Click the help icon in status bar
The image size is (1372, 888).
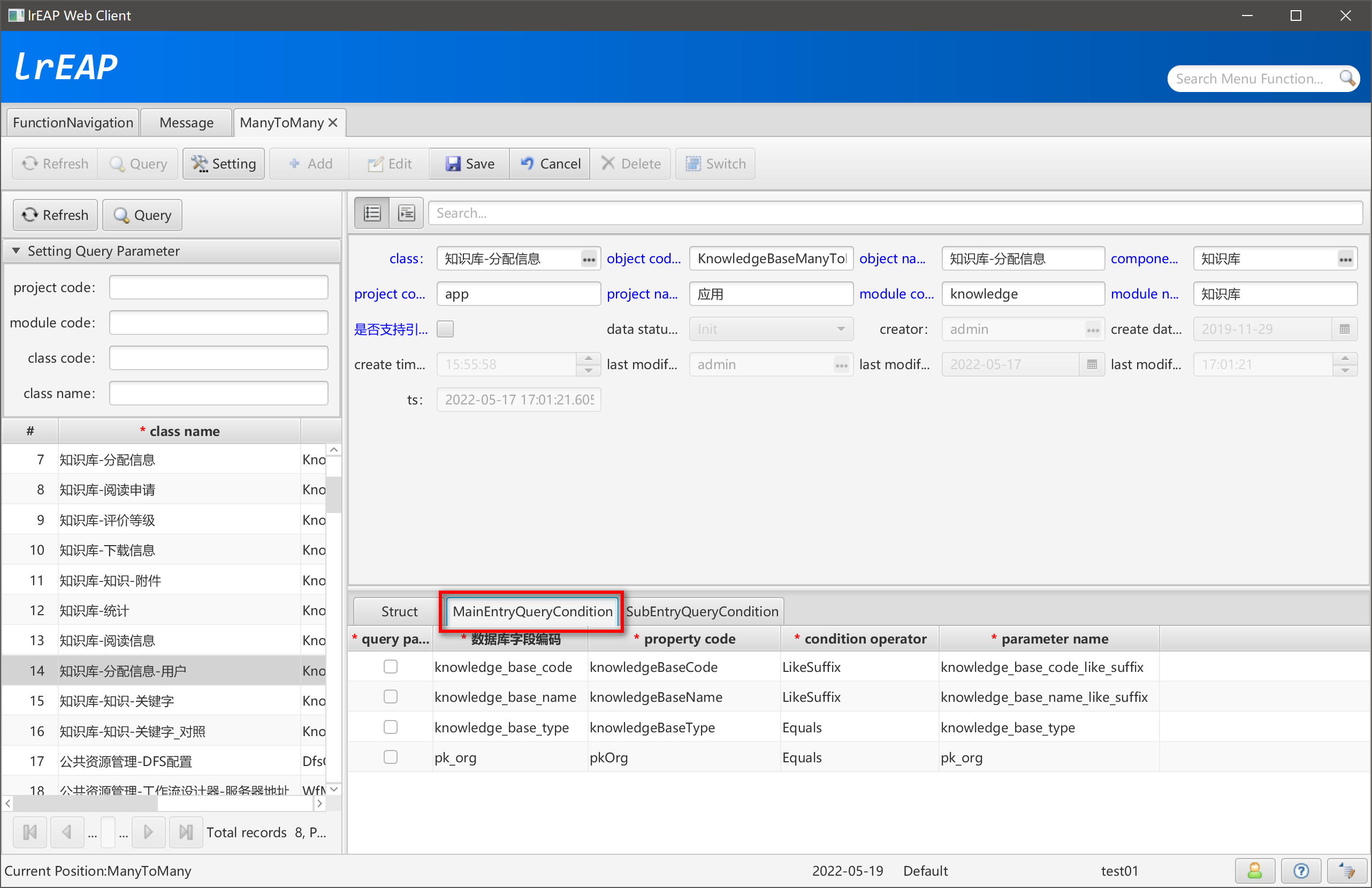tap(1300, 871)
